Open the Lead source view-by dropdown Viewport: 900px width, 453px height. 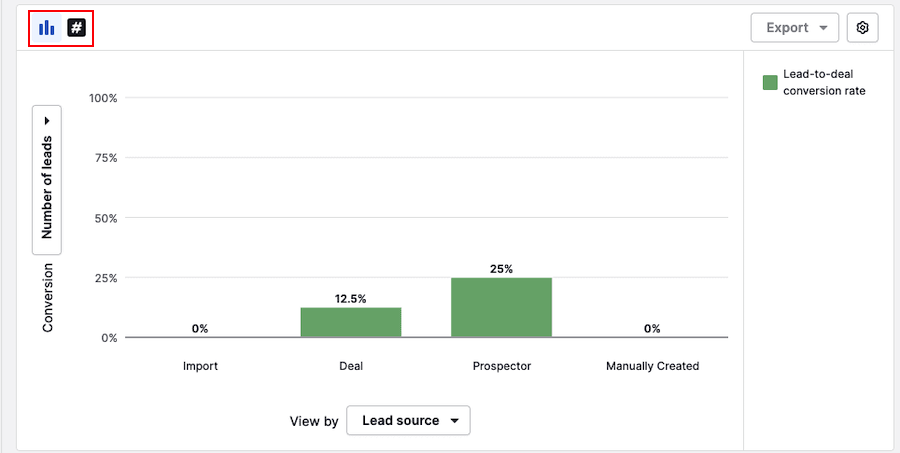(408, 421)
